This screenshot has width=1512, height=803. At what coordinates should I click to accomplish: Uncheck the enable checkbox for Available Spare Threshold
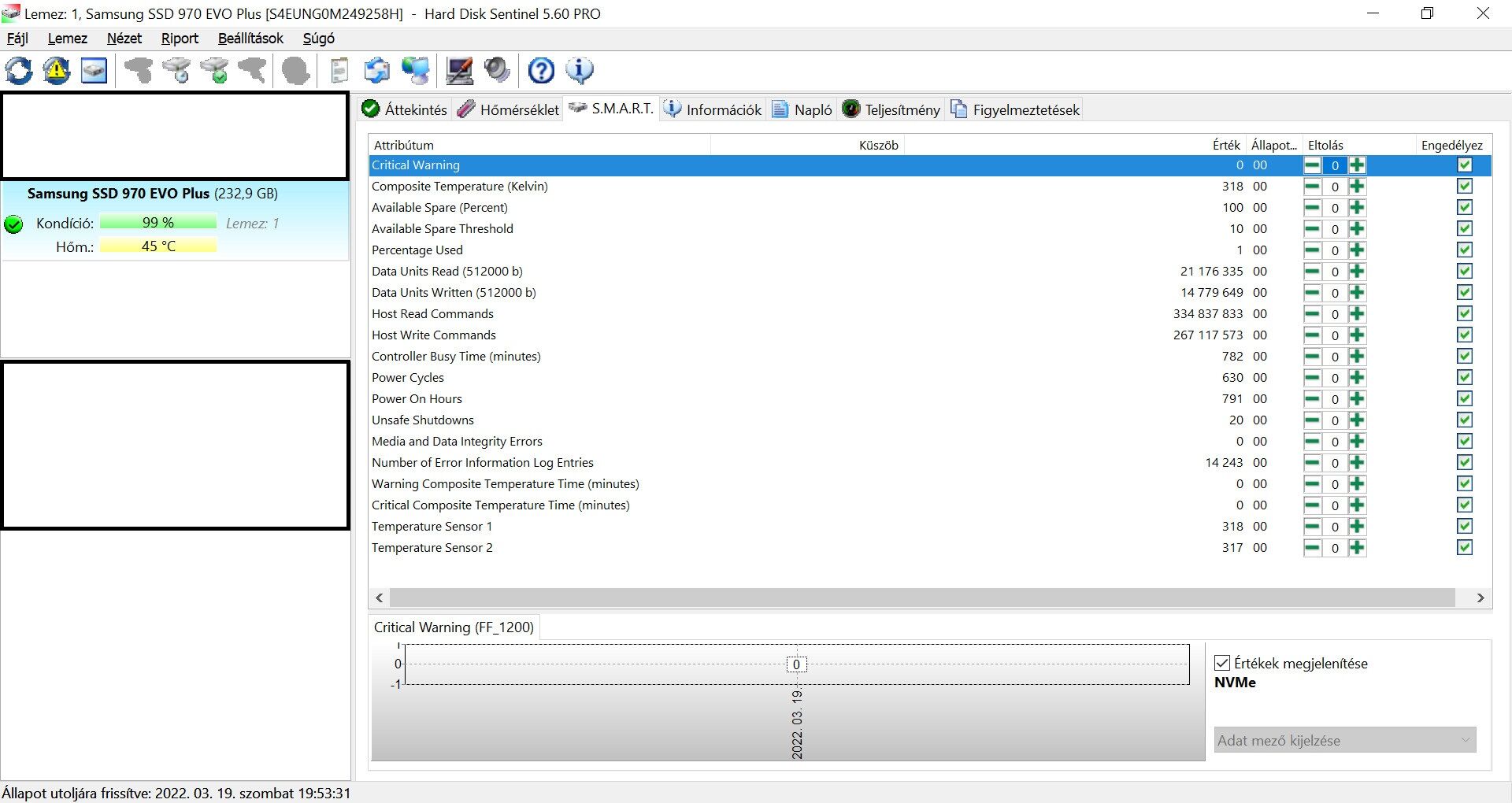pyautogui.click(x=1465, y=229)
